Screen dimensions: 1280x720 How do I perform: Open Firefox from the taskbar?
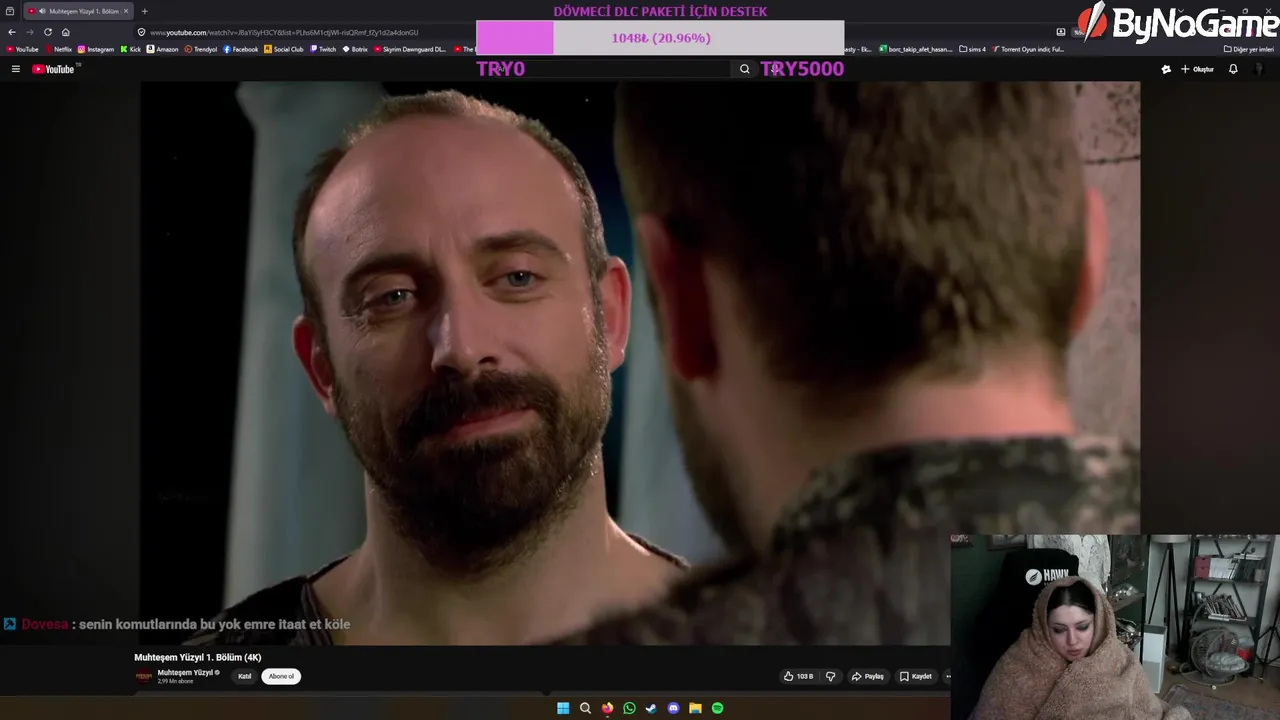pyautogui.click(x=607, y=708)
